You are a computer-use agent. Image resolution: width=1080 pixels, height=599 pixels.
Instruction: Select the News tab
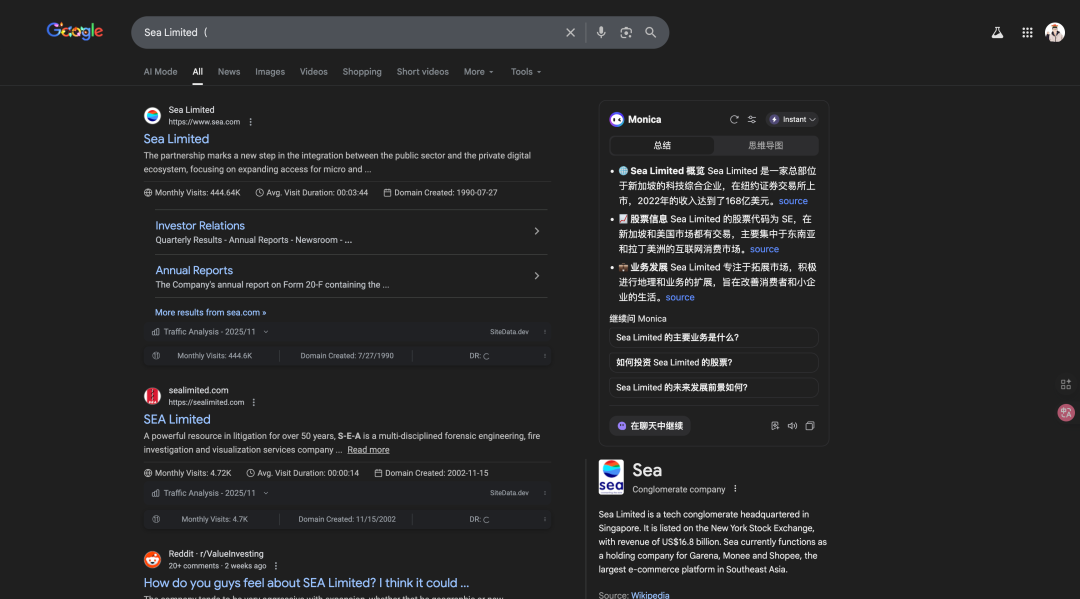coord(229,72)
